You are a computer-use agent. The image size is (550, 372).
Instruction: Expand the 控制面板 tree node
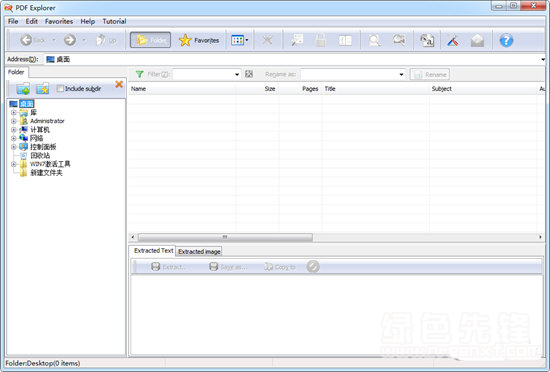14,147
